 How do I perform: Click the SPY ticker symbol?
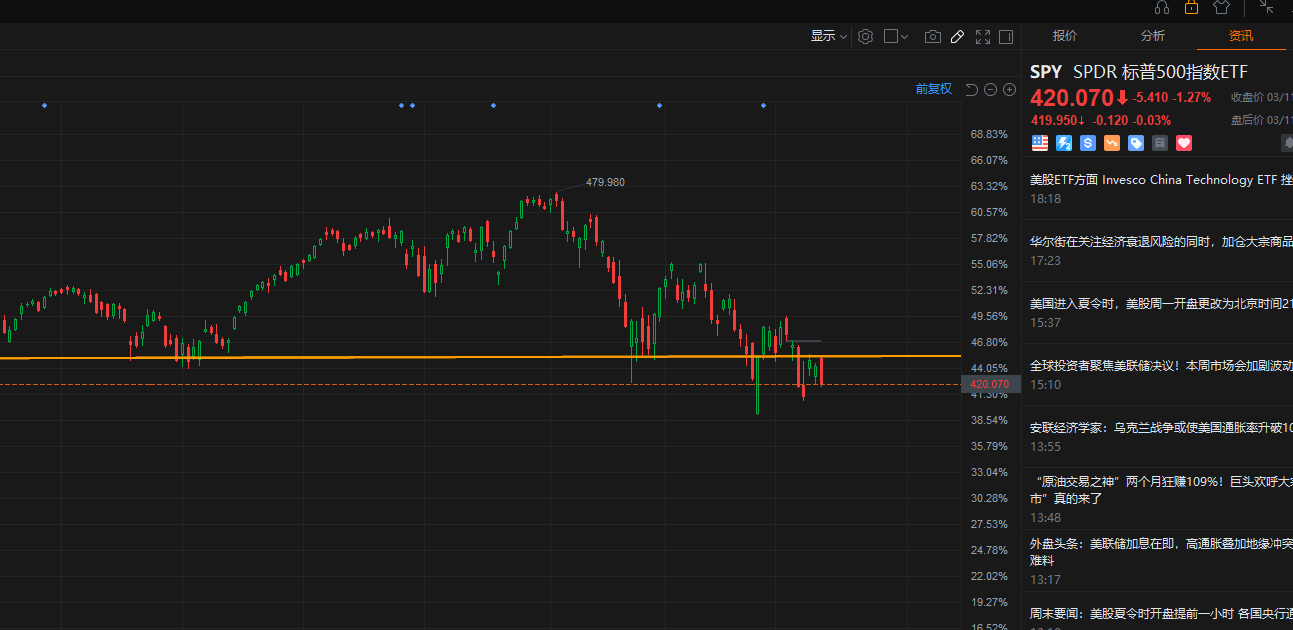[x=1046, y=72]
